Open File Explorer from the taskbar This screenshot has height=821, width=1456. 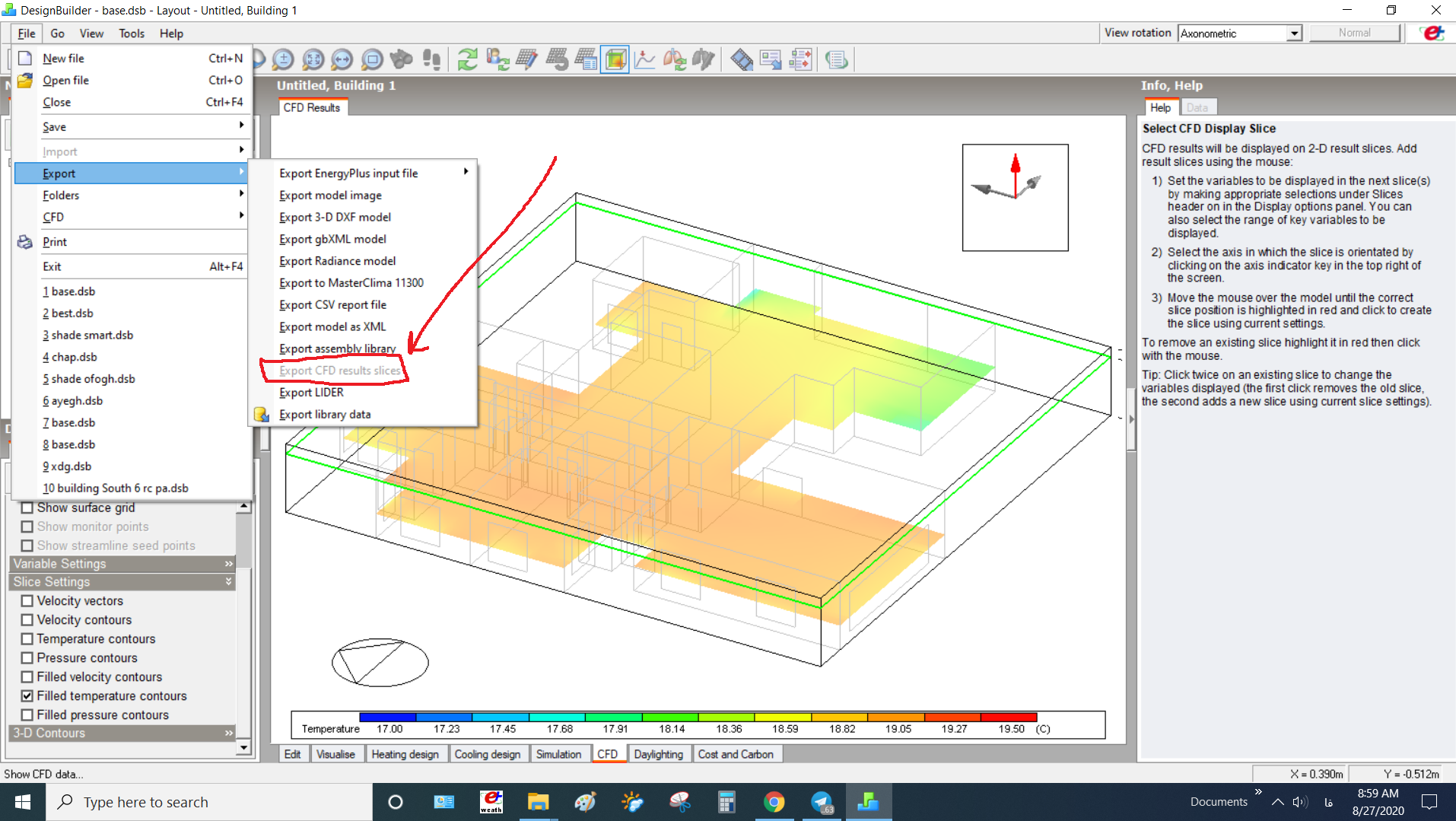539,802
